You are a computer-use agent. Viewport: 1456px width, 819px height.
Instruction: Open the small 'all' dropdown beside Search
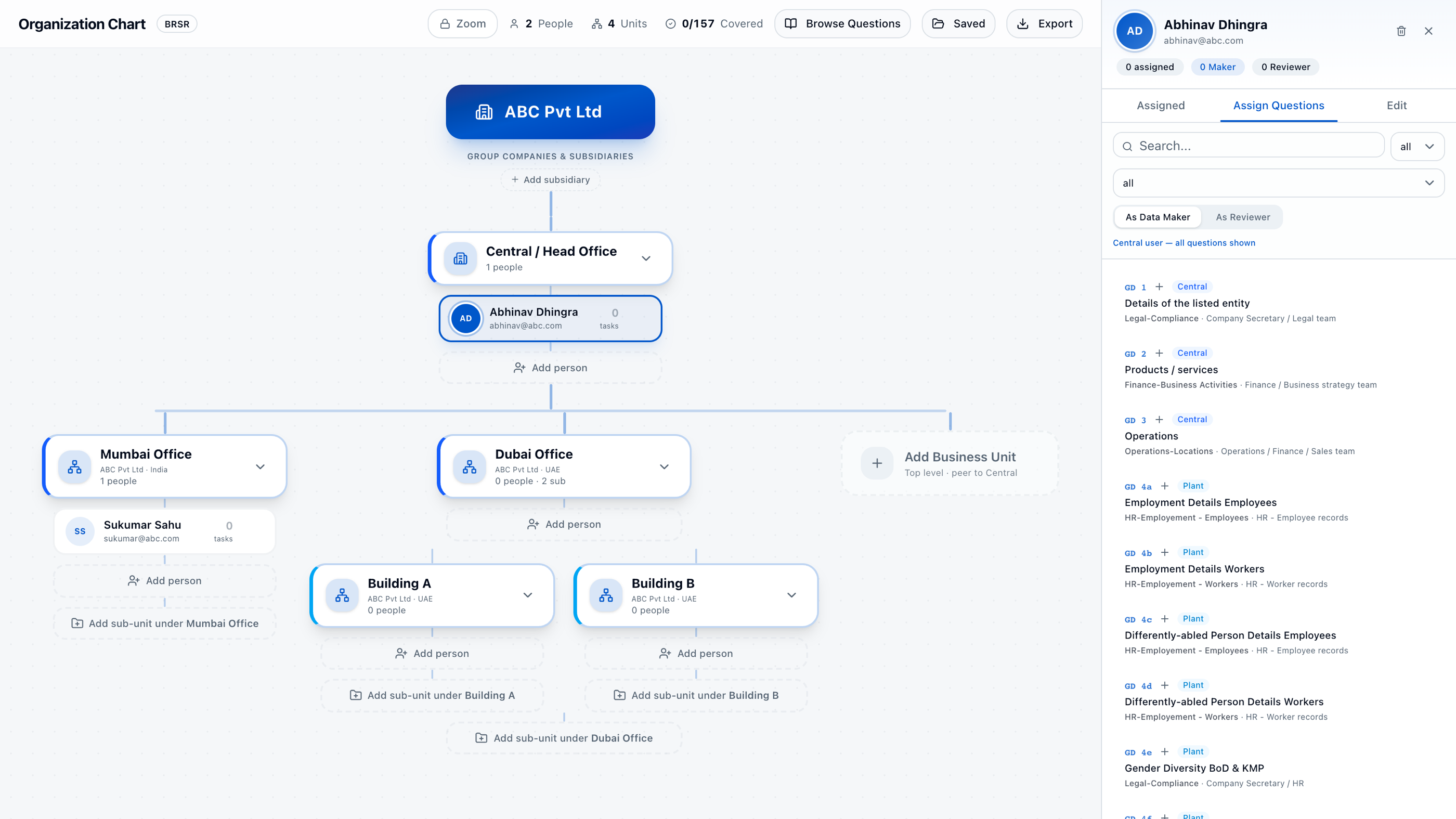[1417, 147]
